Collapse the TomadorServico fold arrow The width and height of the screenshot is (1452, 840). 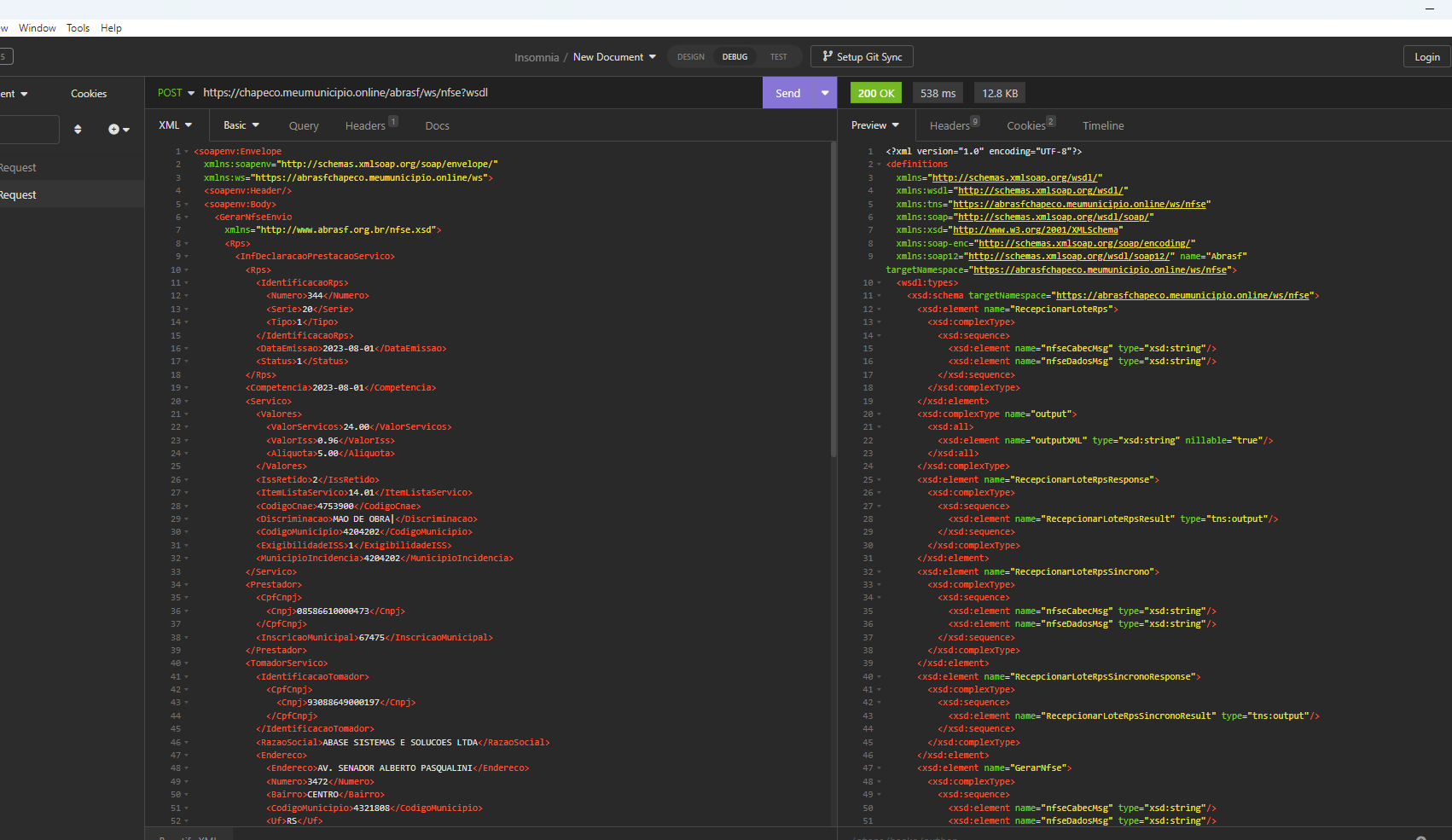click(186, 663)
